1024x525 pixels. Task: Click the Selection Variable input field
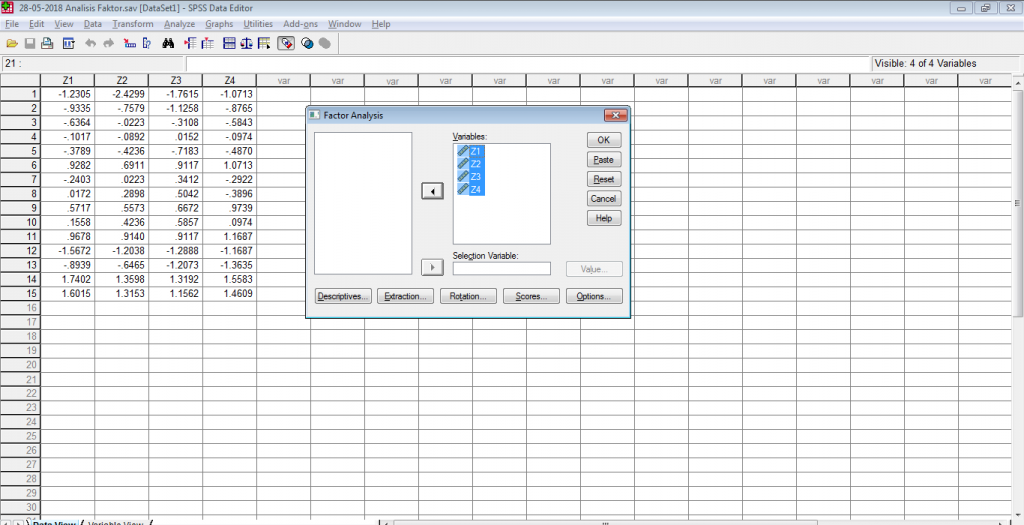(501, 269)
